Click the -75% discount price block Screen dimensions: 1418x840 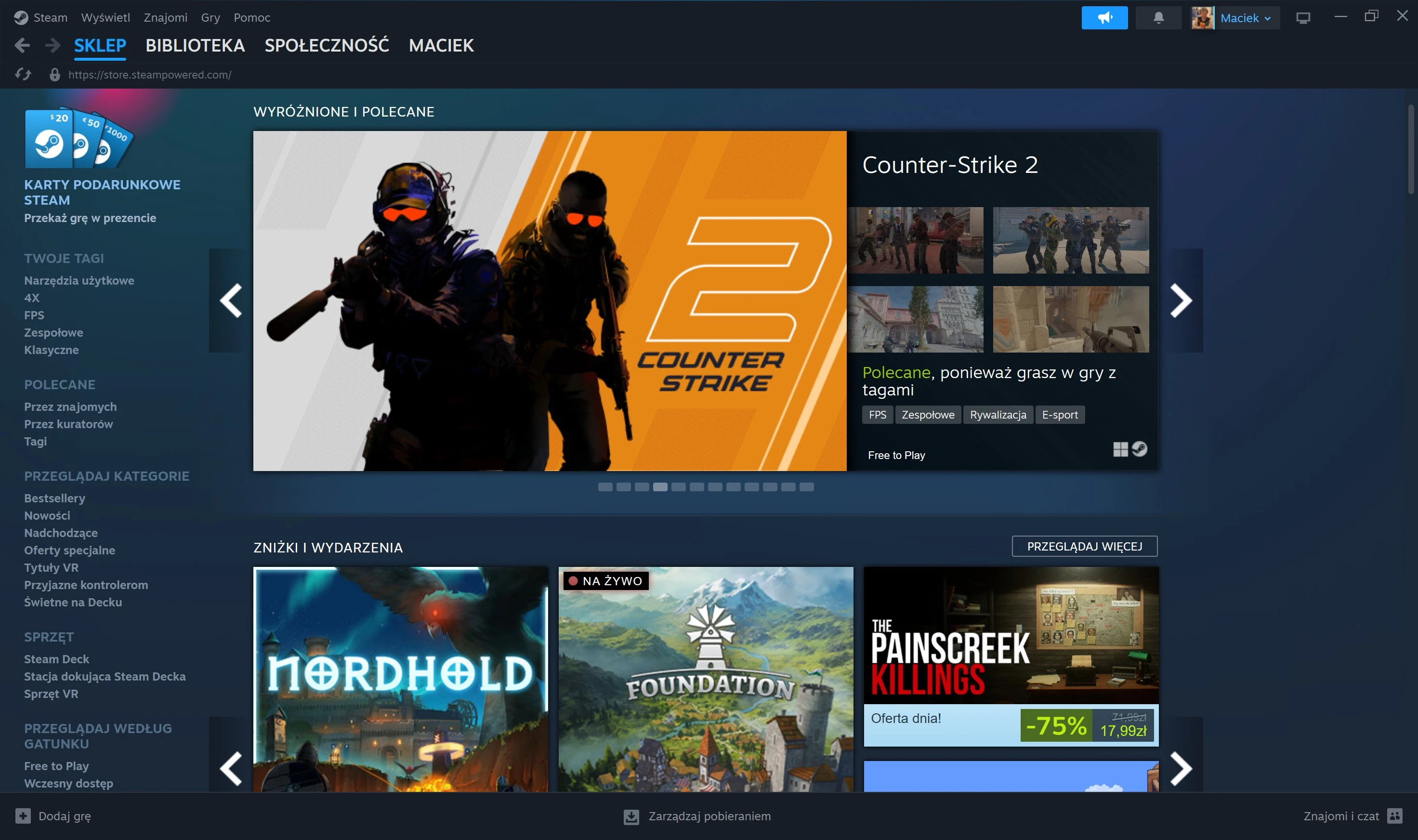[1087, 725]
